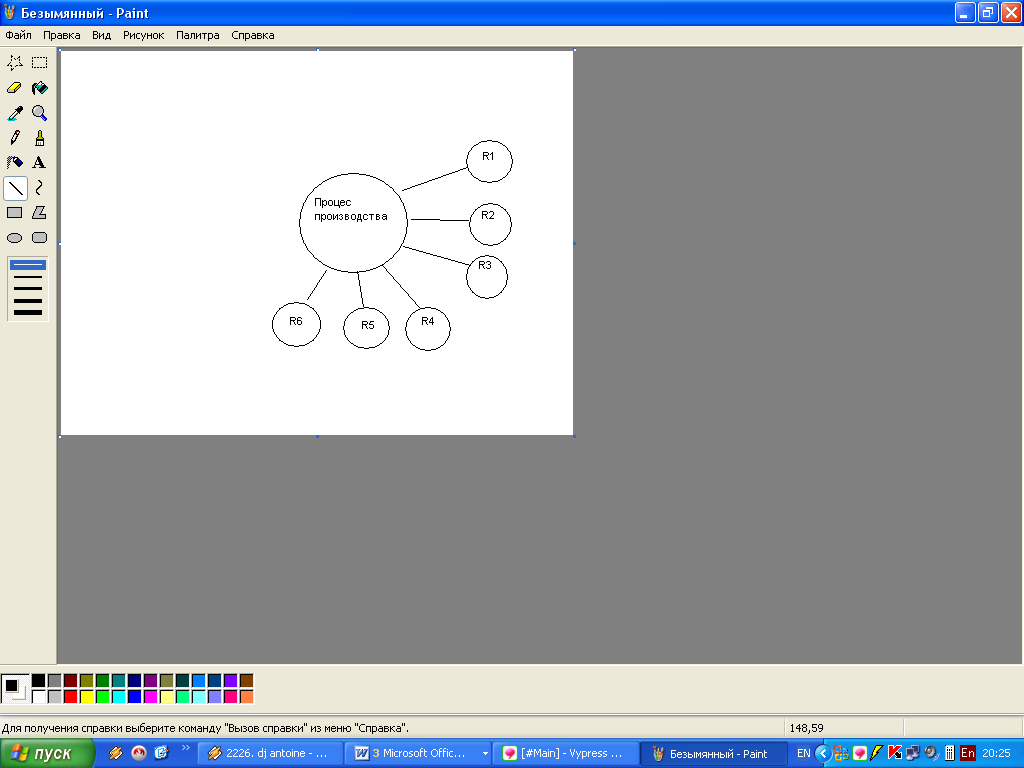The height and width of the screenshot is (768, 1024).
Task: Open the Вид menu
Action: 101,35
